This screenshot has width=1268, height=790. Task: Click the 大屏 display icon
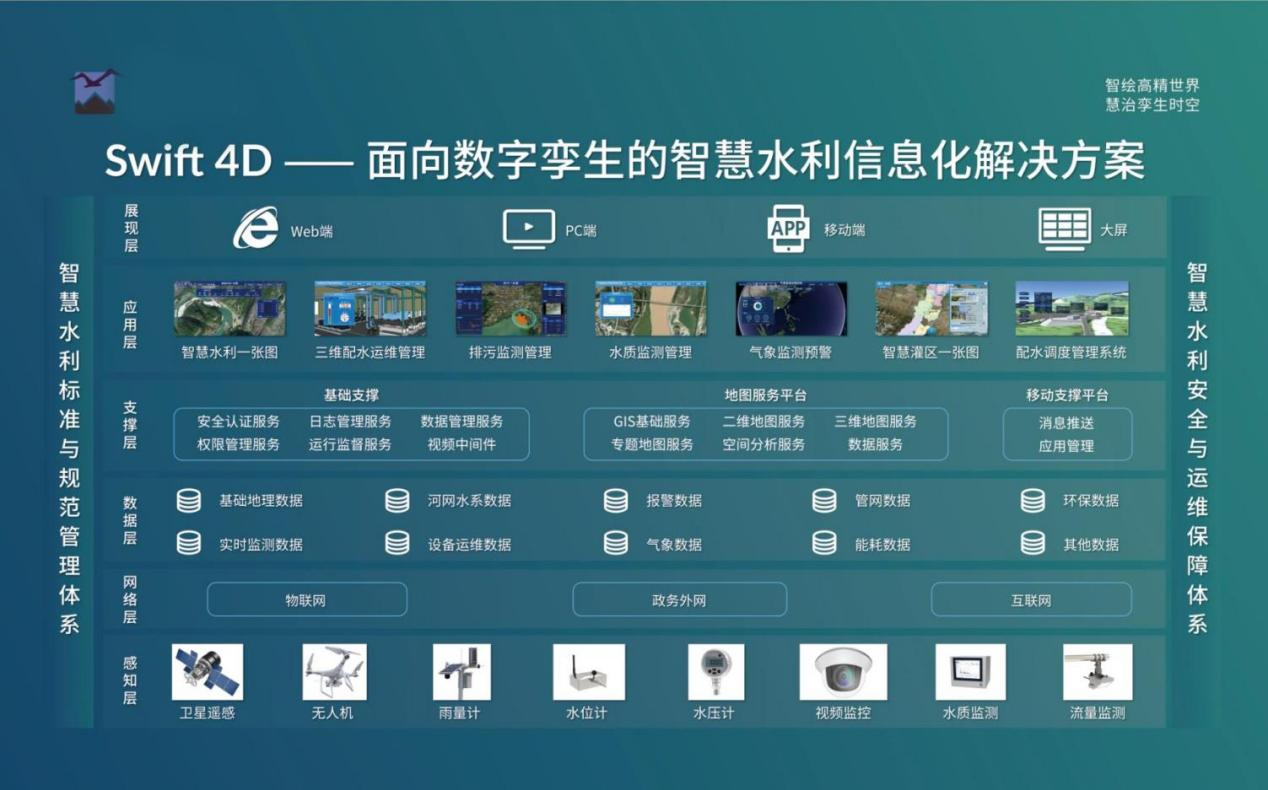[1066, 225]
